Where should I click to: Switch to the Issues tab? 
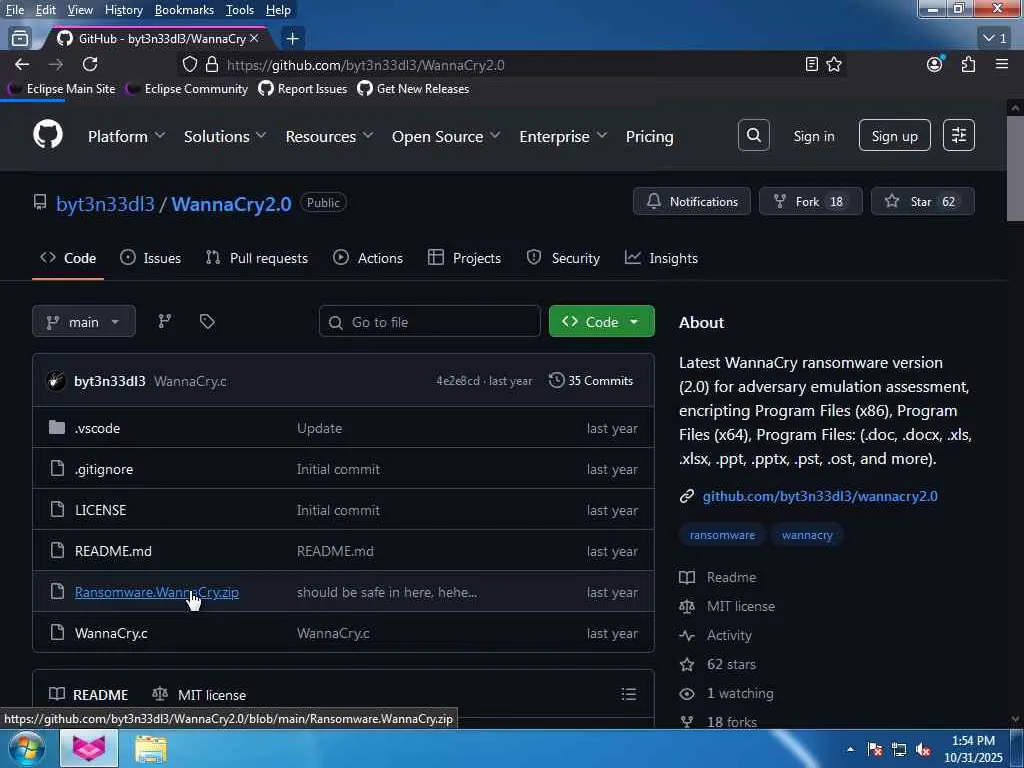click(x=151, y=258)
